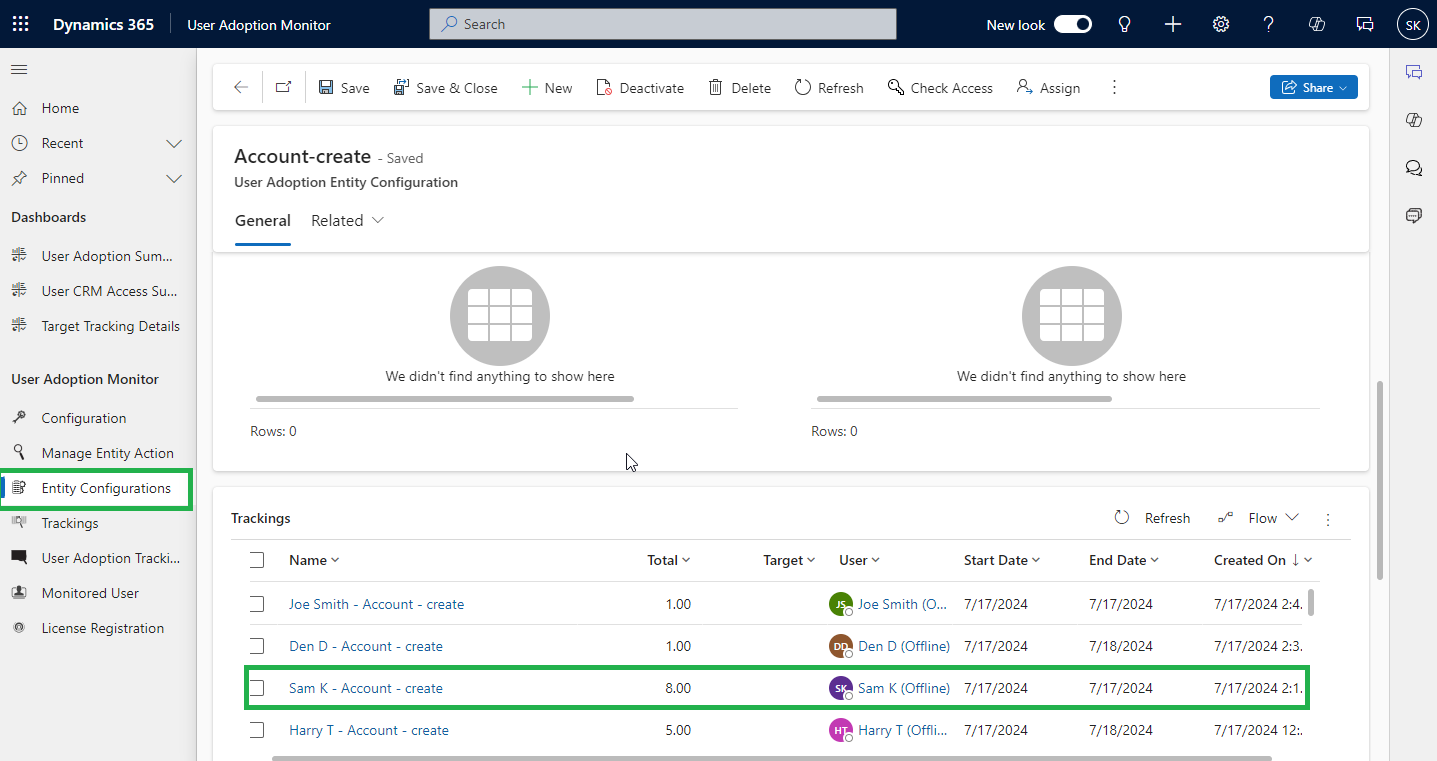The width and height of the screenshot is (1437, 761).
Task: Click the plus quick create icon
Action: click(1173, 24)
